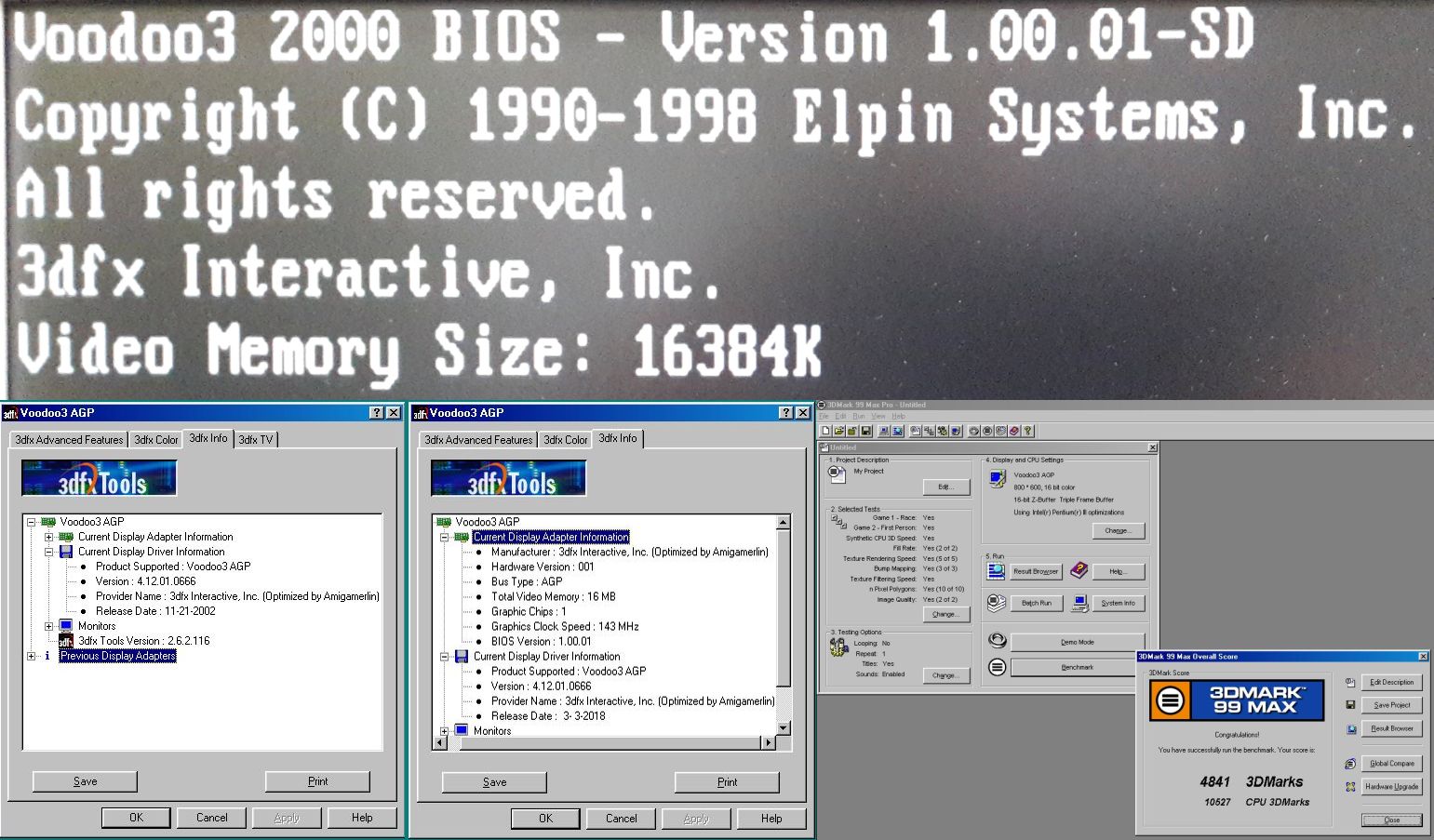
Task: Click 3DMark logo icon beside Benchmark button
Action: coord(997,667)
